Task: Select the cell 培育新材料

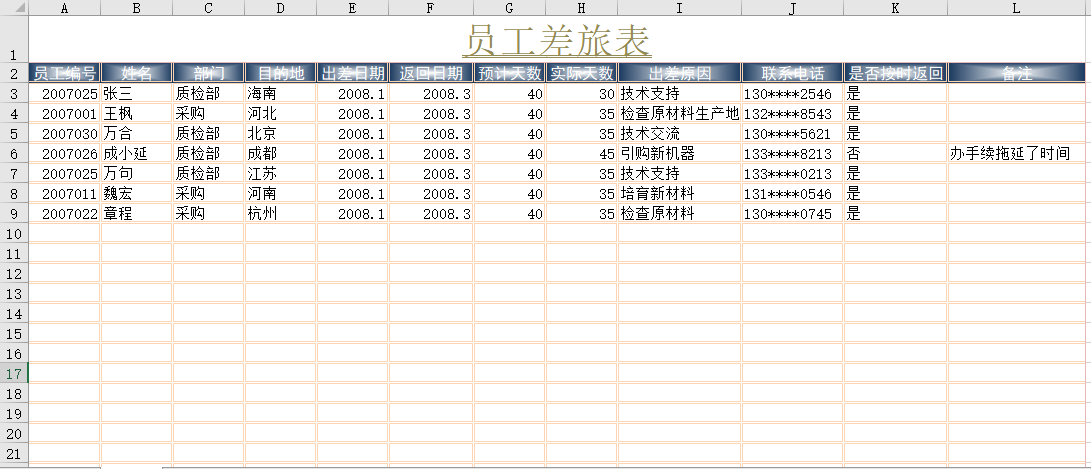Action: 679,193
